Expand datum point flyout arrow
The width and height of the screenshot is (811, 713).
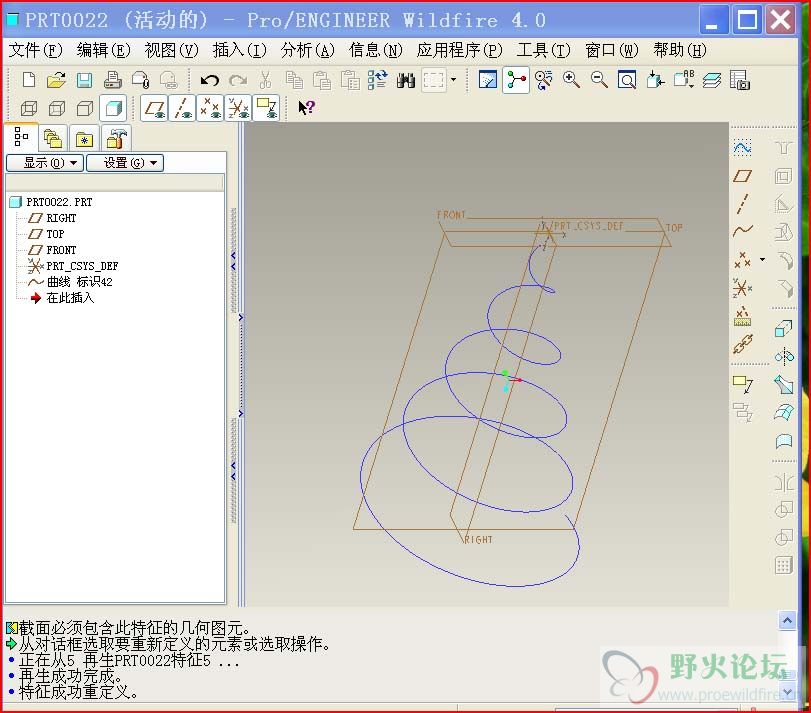point(762,259)
